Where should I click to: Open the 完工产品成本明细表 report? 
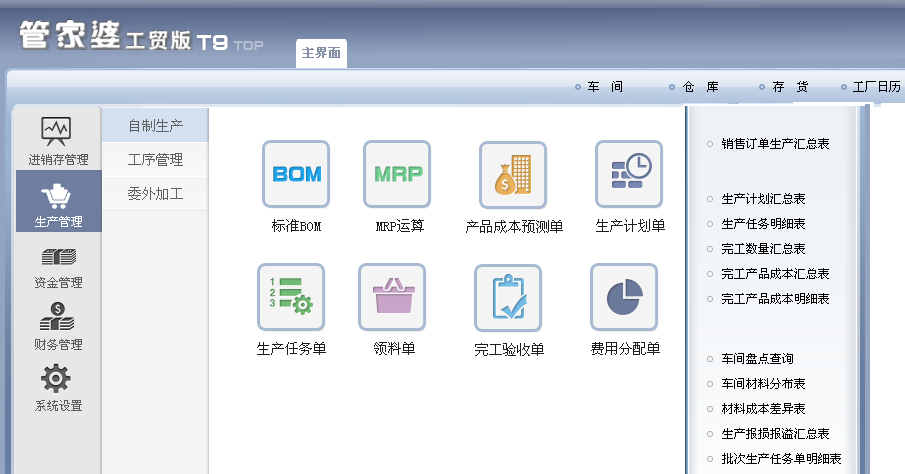click(x=775, y=298)
